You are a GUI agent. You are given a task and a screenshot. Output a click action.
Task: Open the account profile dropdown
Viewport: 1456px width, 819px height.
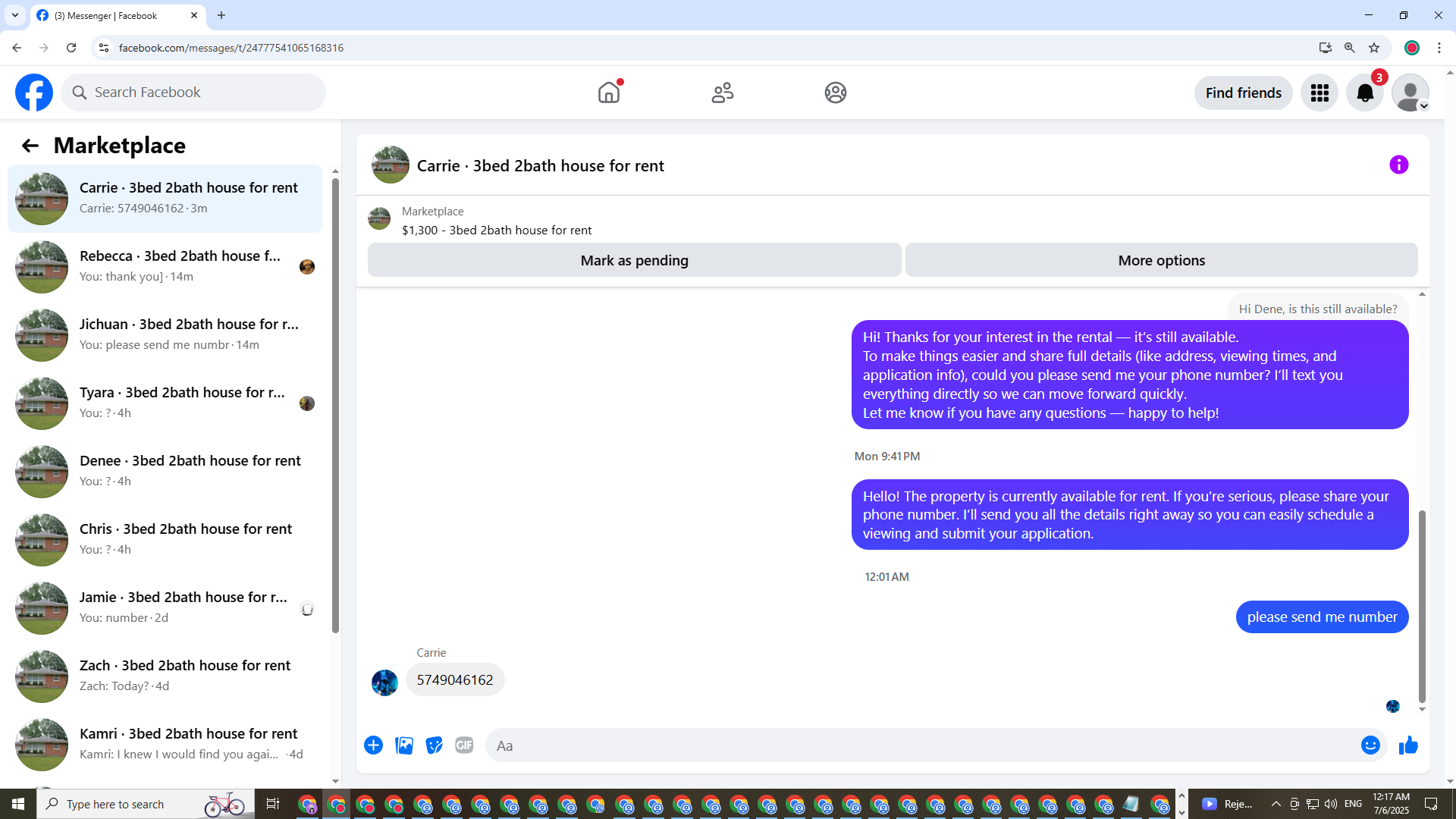1410,93
